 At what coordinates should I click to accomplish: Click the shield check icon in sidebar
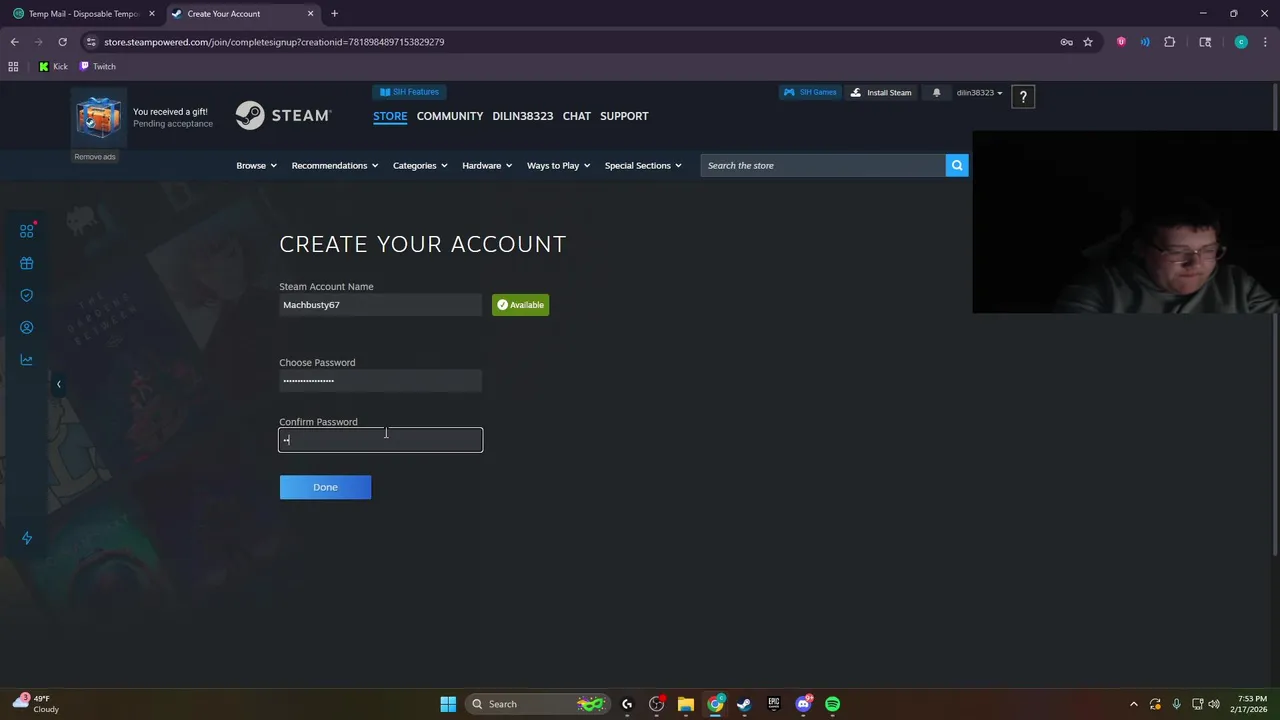click(x=27, y=295)
